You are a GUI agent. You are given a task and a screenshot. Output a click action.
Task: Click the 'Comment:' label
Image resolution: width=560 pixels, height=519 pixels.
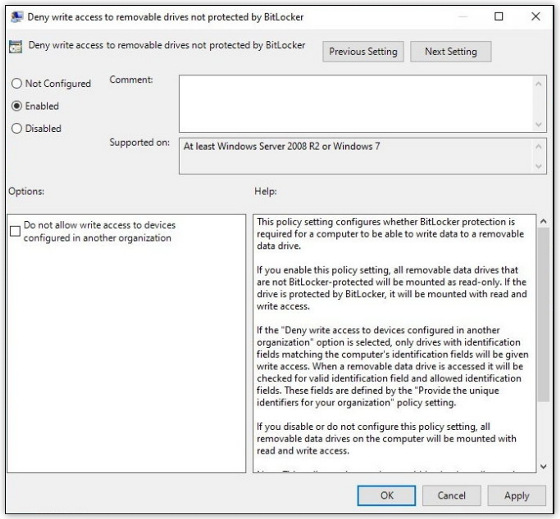click(131, 80)
